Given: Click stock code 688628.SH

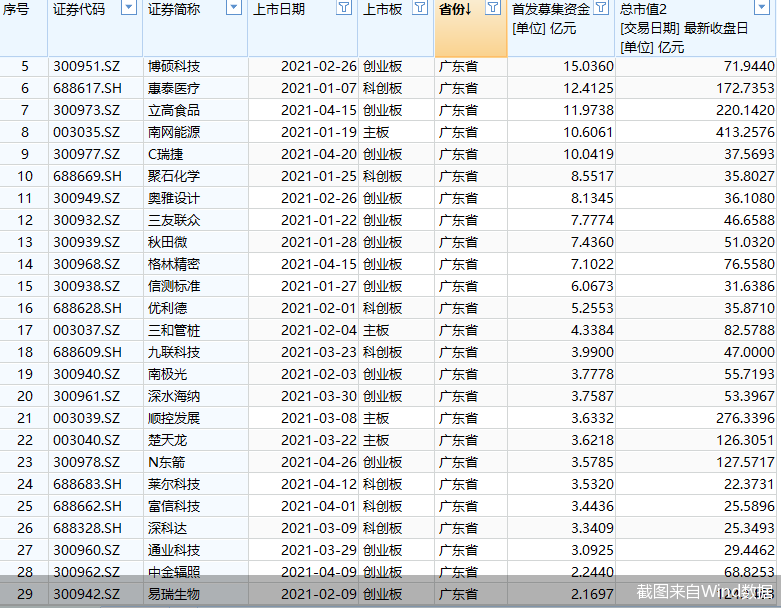Looking at the screenshot, I should [x=87, y=308].
